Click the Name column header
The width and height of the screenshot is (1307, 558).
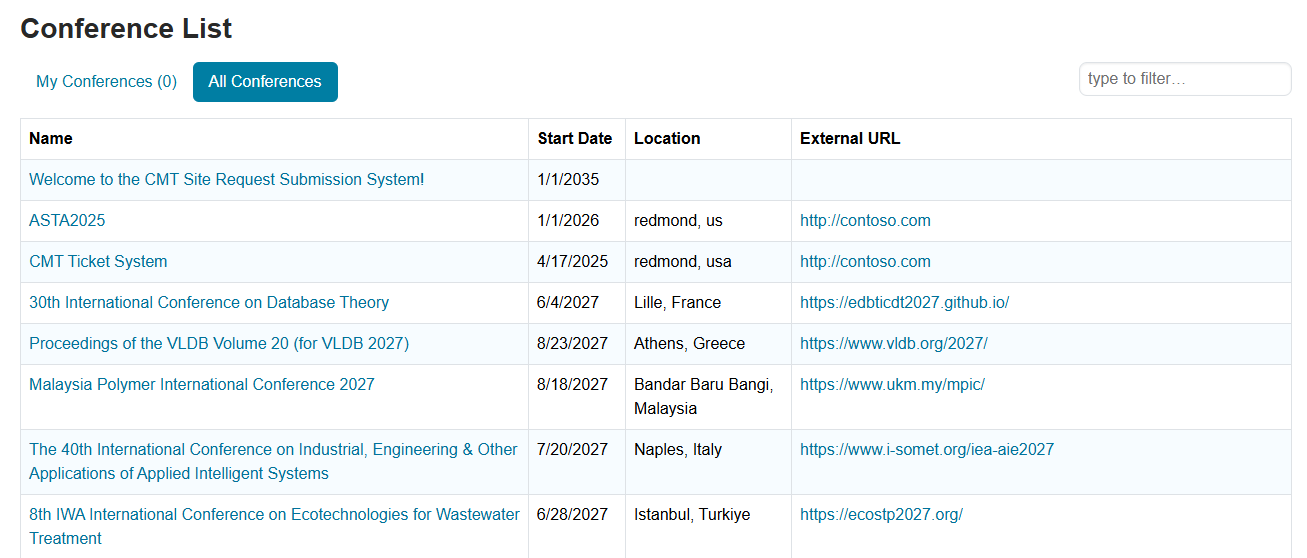pyautogui.click(x=51, y=139)
